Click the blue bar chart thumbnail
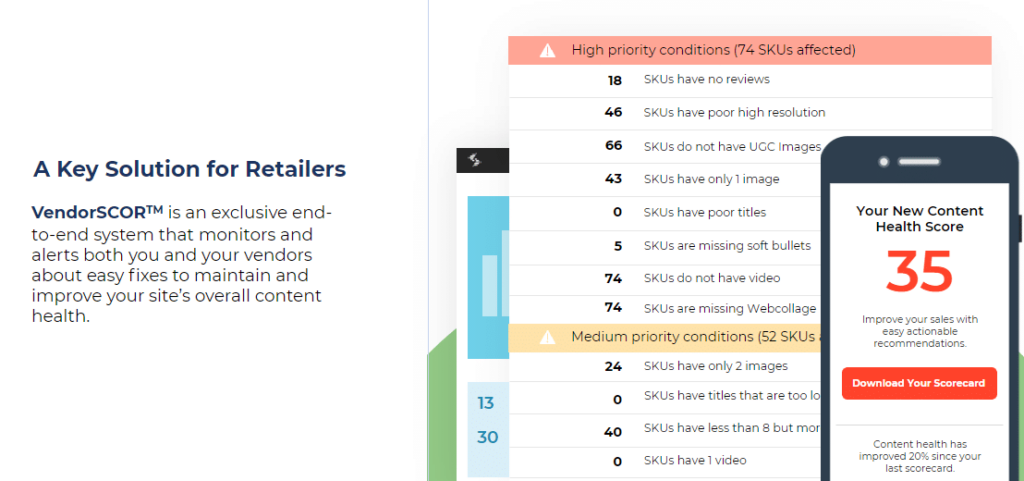Viewport: 1024px width, 481px height. (488, 277)
